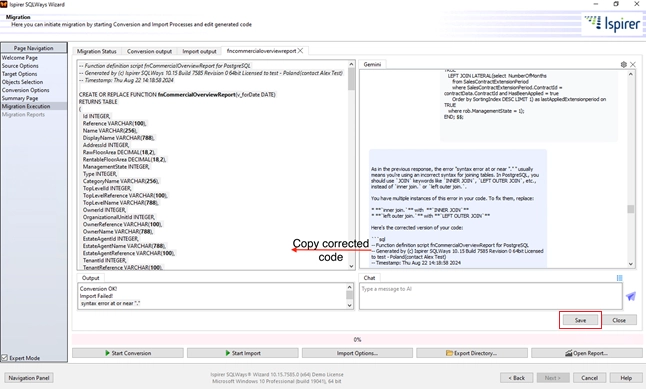Go to previous page with Back
This screenshot has height=391, width=646.
[517, 378]
